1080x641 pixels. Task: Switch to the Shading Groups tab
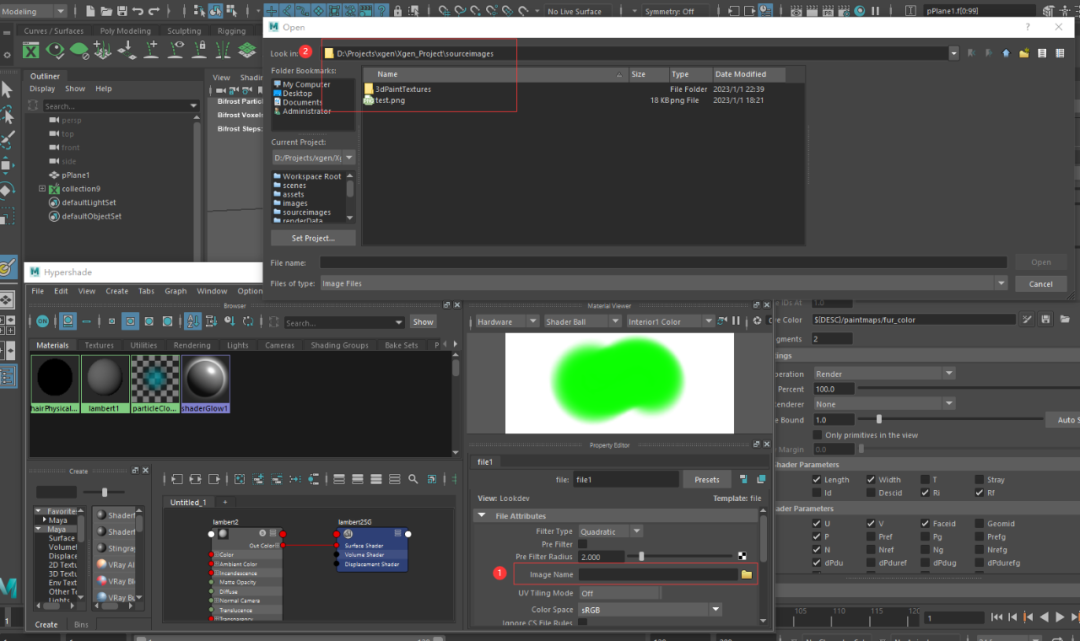coord(340,345)
